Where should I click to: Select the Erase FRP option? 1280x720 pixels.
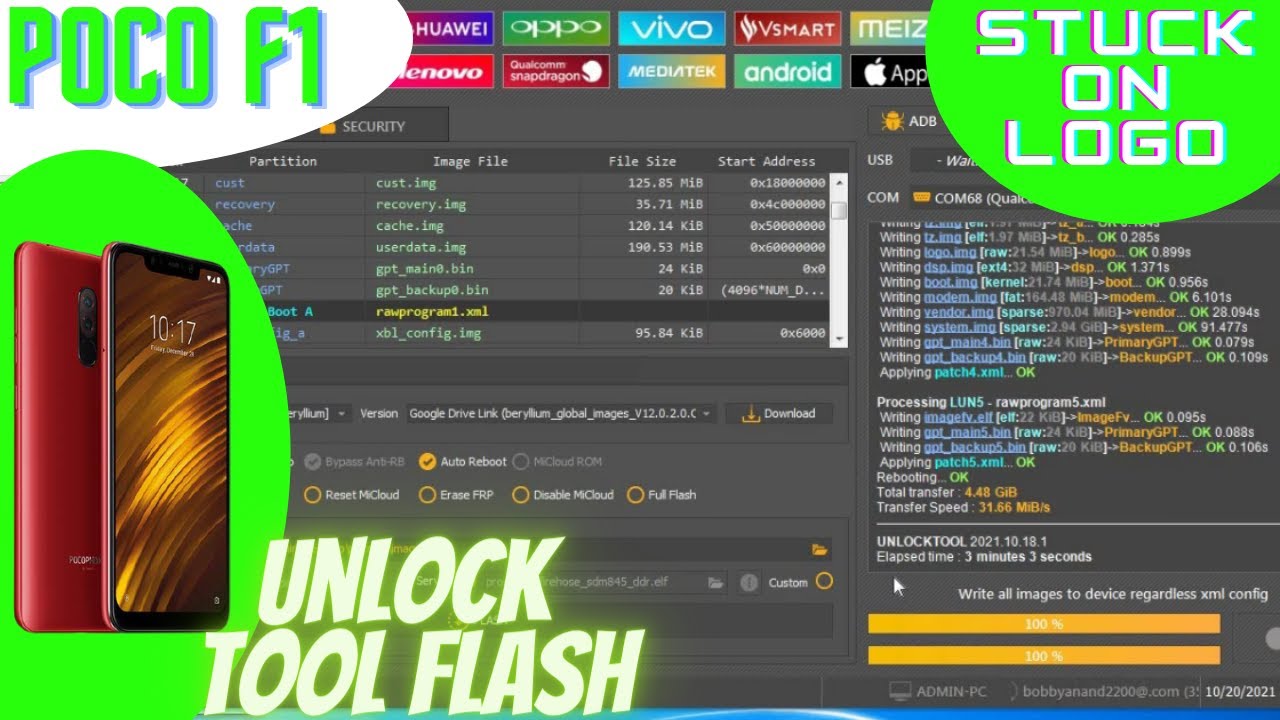(427, 495)
